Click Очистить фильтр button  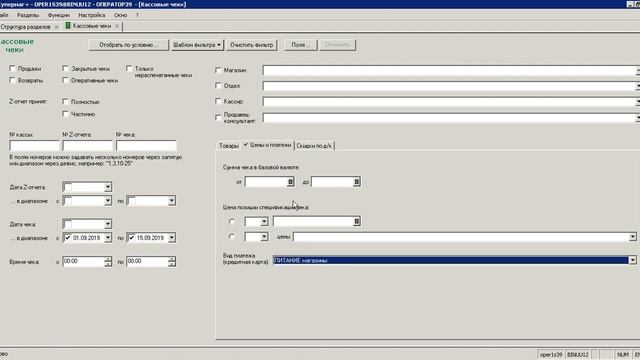(252, 45)
